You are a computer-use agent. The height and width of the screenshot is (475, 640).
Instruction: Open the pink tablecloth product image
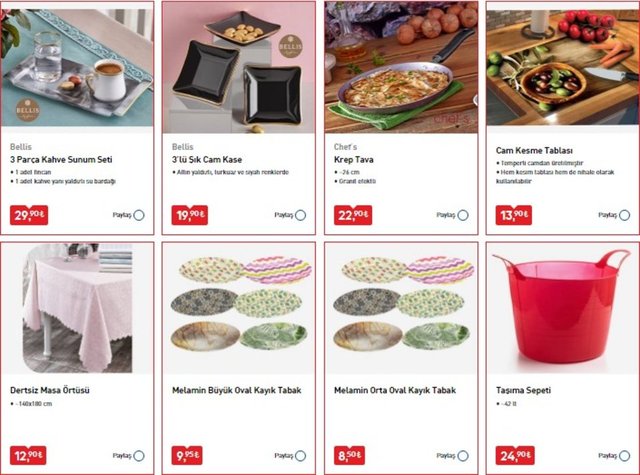77,308
